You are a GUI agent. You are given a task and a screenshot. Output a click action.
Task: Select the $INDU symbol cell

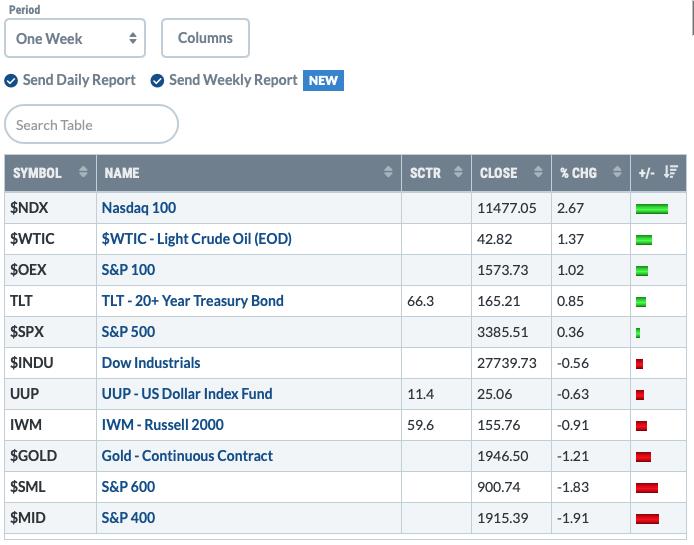coord(50,363)
